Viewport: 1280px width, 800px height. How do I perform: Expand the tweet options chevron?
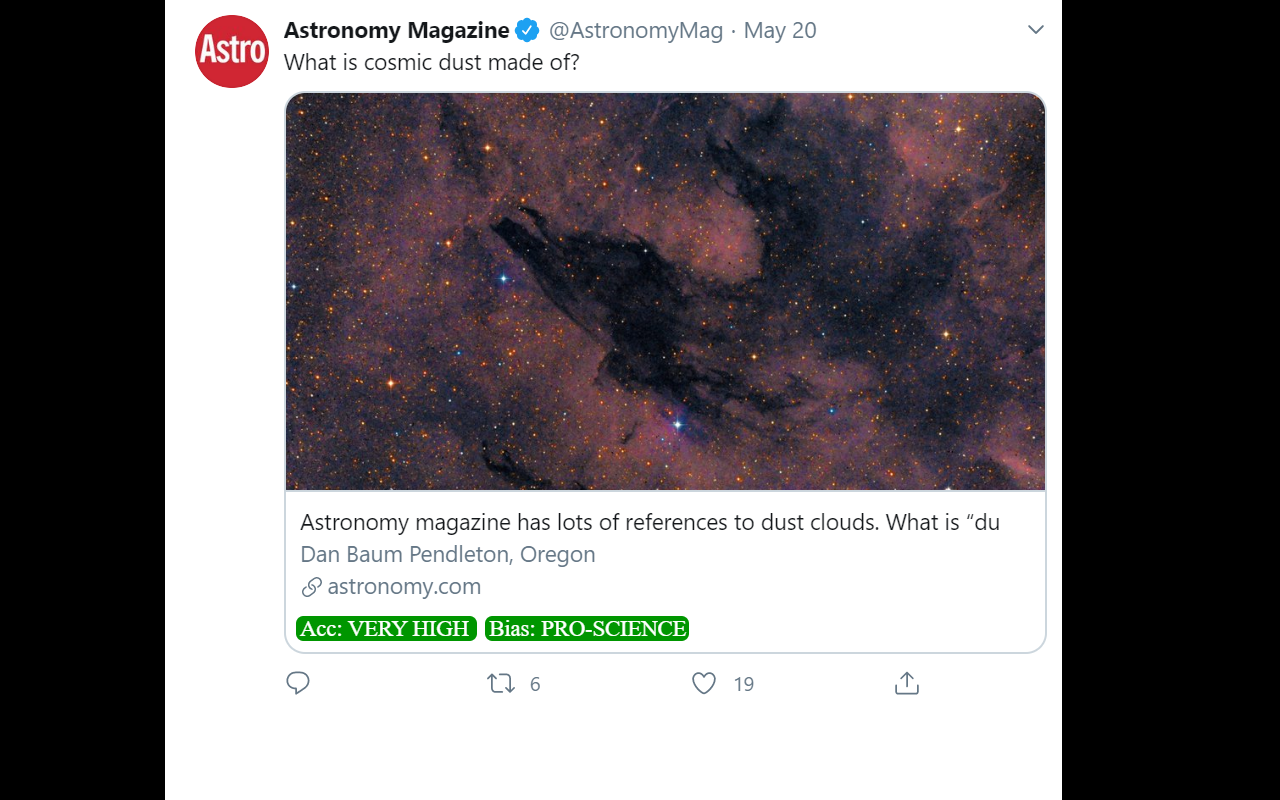point(1036,30)
